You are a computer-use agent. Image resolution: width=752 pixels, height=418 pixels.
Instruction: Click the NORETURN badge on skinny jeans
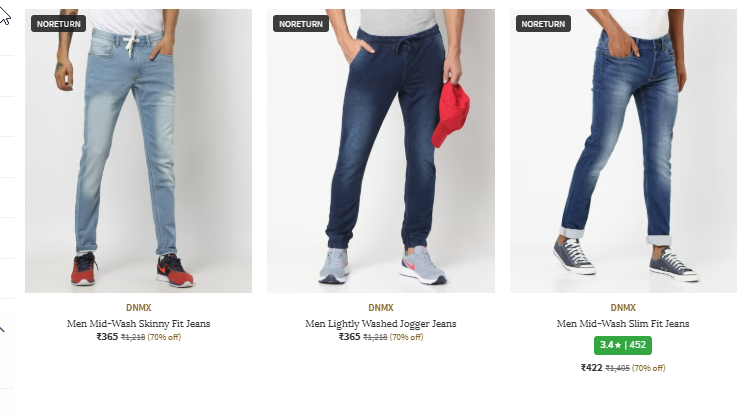(59, 23)
